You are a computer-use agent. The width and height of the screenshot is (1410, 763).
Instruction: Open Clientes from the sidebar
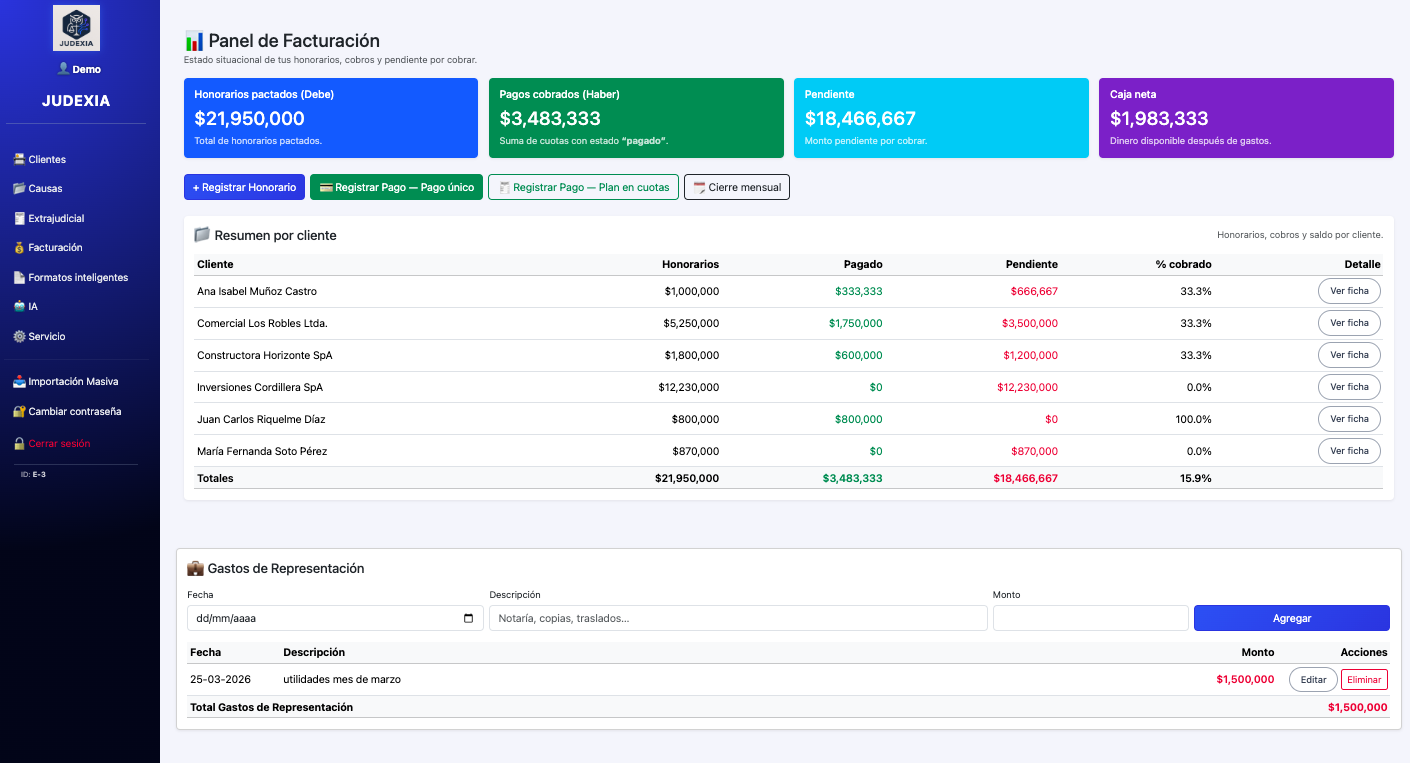46,160
